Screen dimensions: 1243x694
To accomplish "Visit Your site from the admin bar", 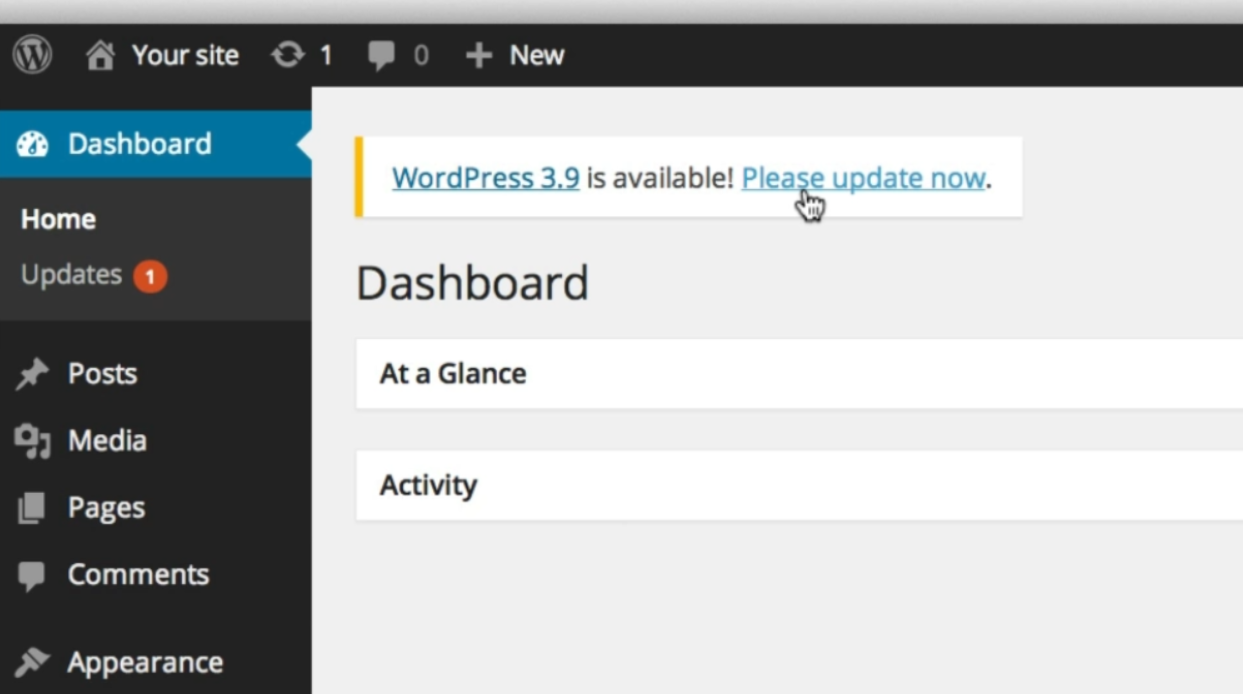I will [x=185, y=55].
